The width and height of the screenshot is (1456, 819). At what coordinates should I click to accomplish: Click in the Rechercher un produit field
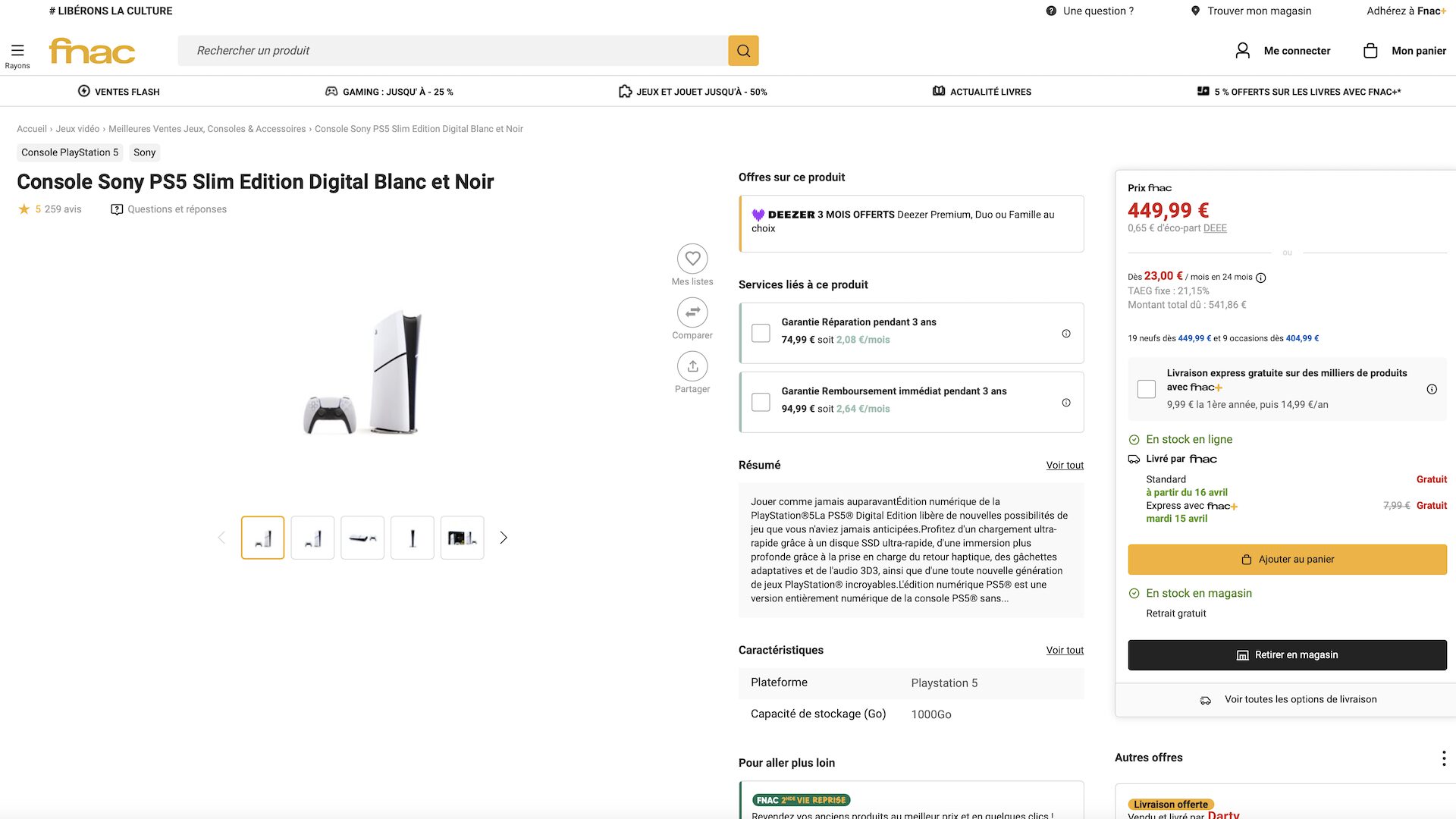[453, 51]
